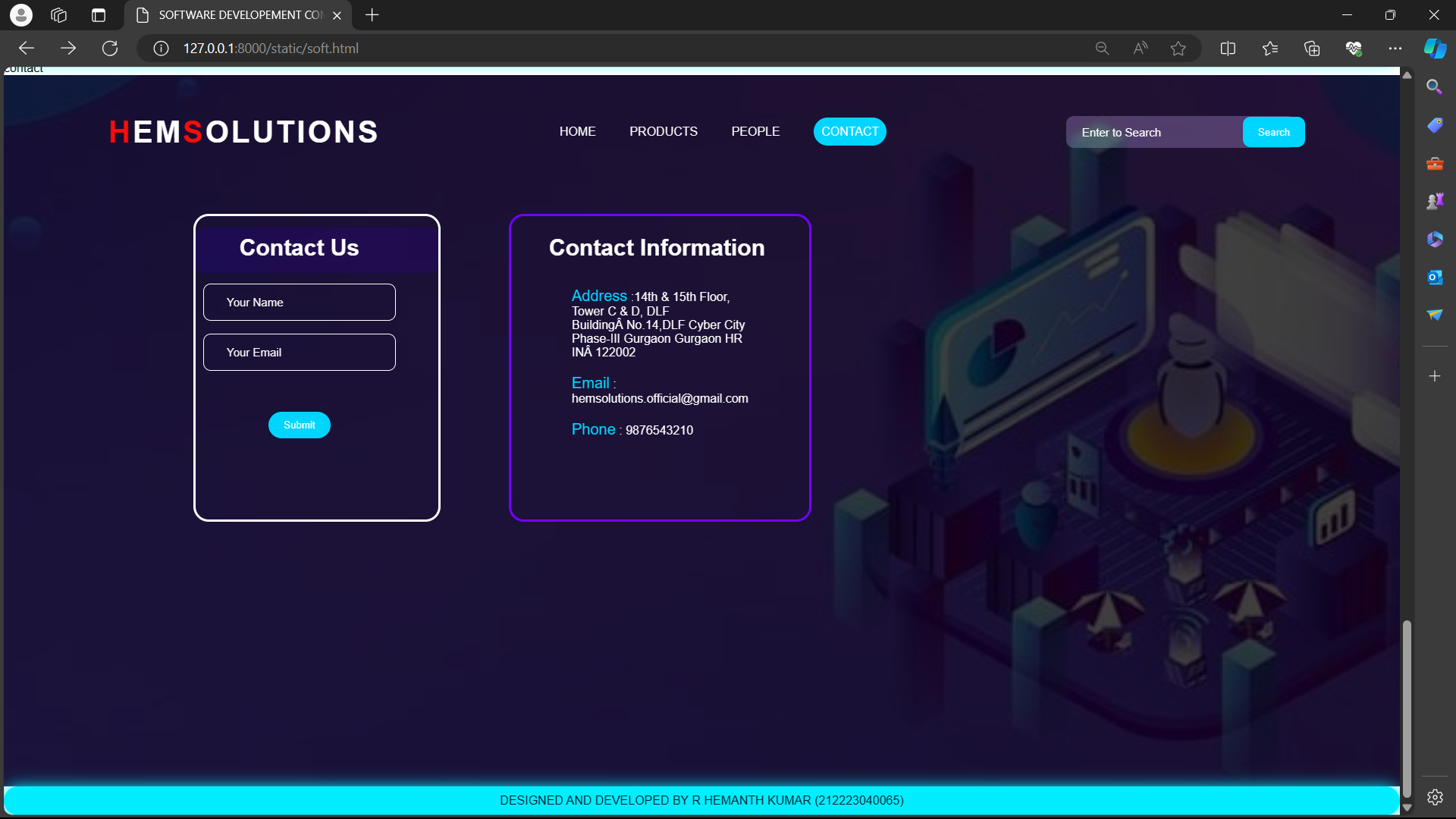This screenshot has width=1456, height=819.
Task: Add new sidebar app plus button
Action: (1435, 376)
